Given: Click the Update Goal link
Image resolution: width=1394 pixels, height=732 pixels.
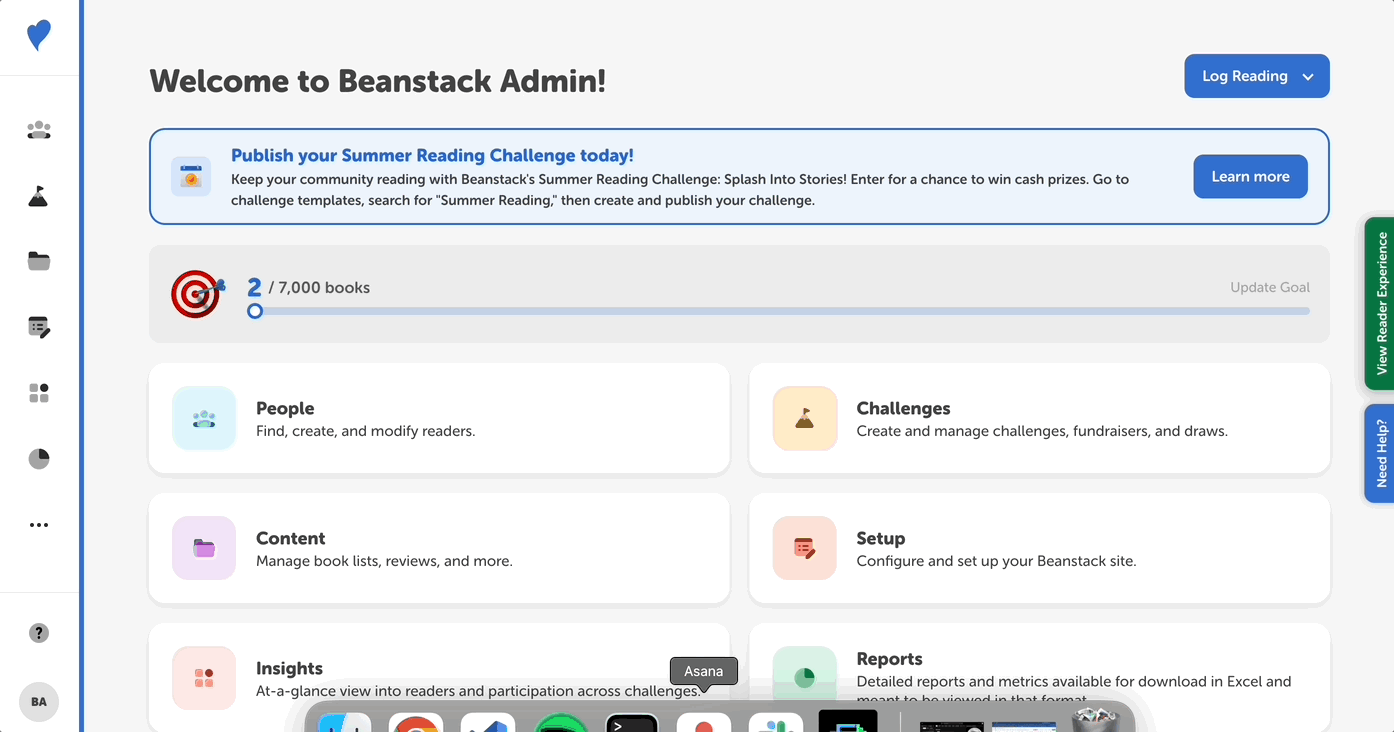Looking at the screenshot, I should click(x=1270, y=287).
